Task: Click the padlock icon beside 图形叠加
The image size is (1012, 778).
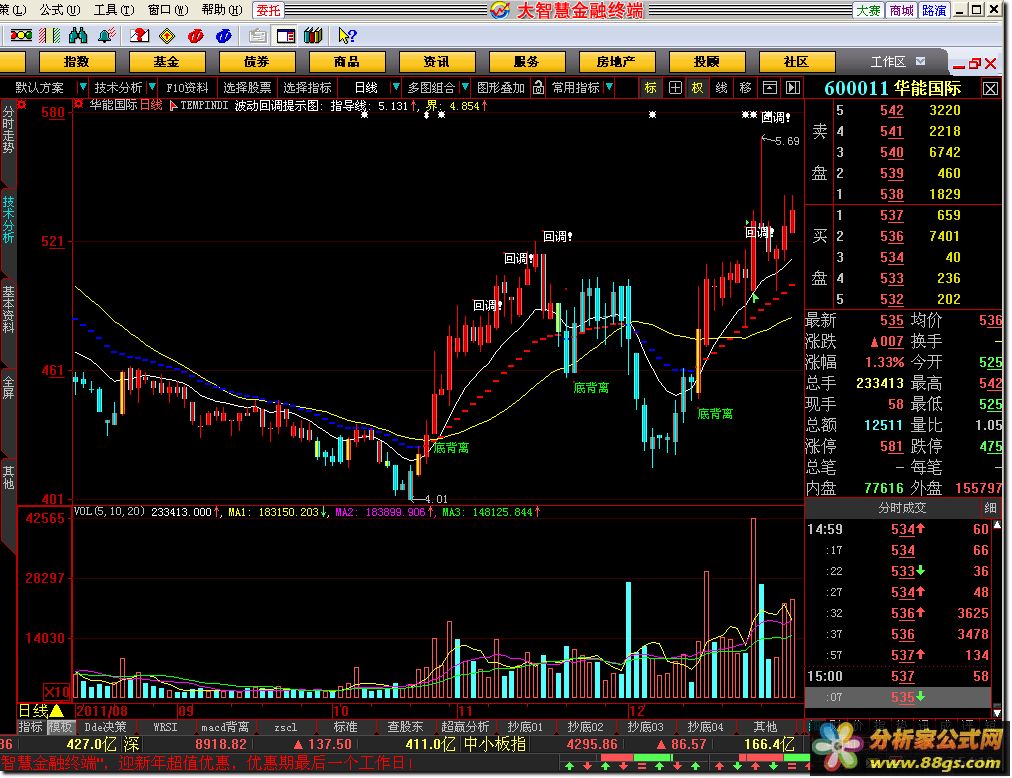Action: 538,87
